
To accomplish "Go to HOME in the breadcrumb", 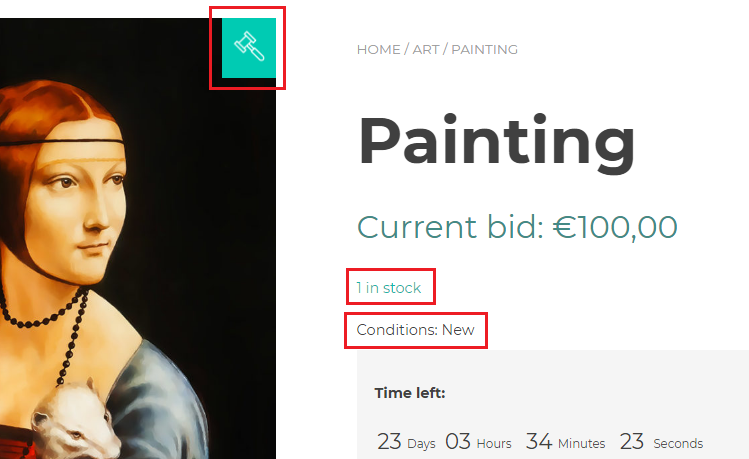I will click(378, 50).
